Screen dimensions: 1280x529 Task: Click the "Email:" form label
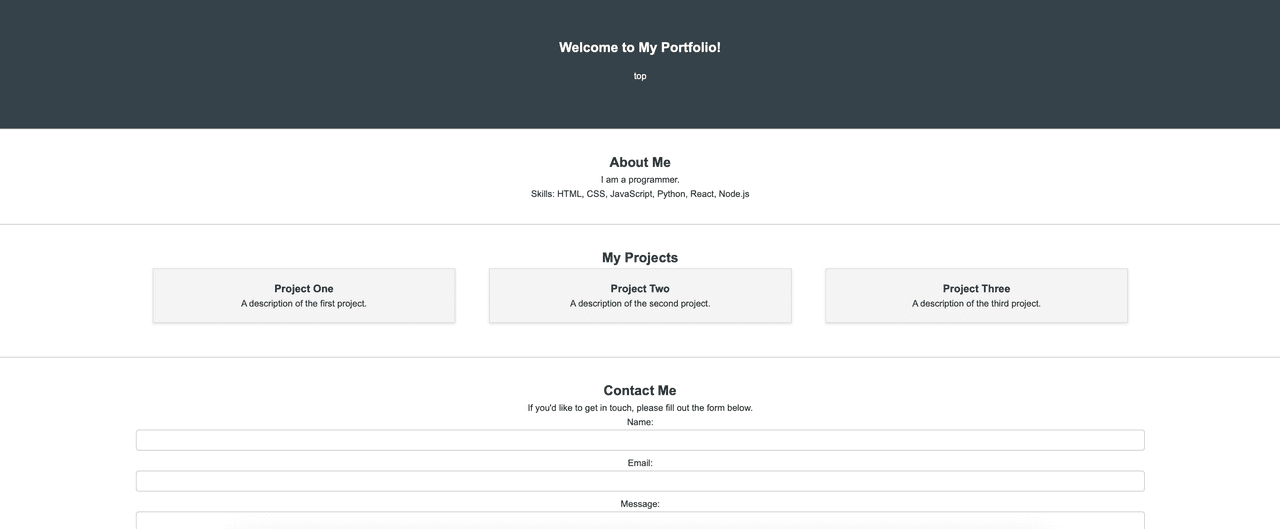tap(640, 463)
